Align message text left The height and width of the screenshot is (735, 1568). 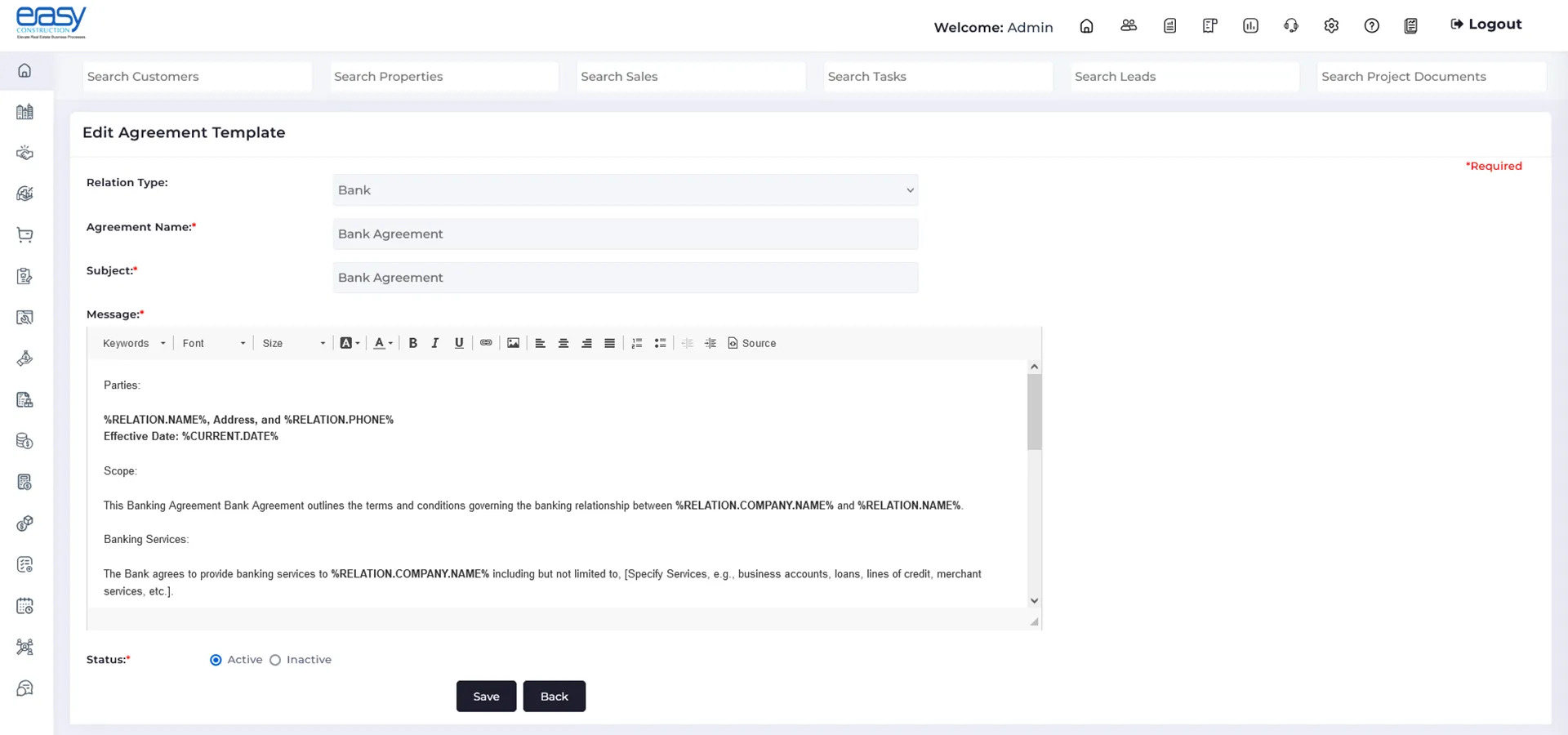540,343
